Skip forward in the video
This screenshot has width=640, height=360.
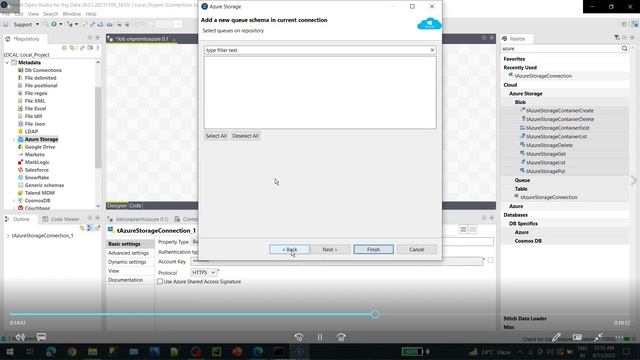[341, 337]
